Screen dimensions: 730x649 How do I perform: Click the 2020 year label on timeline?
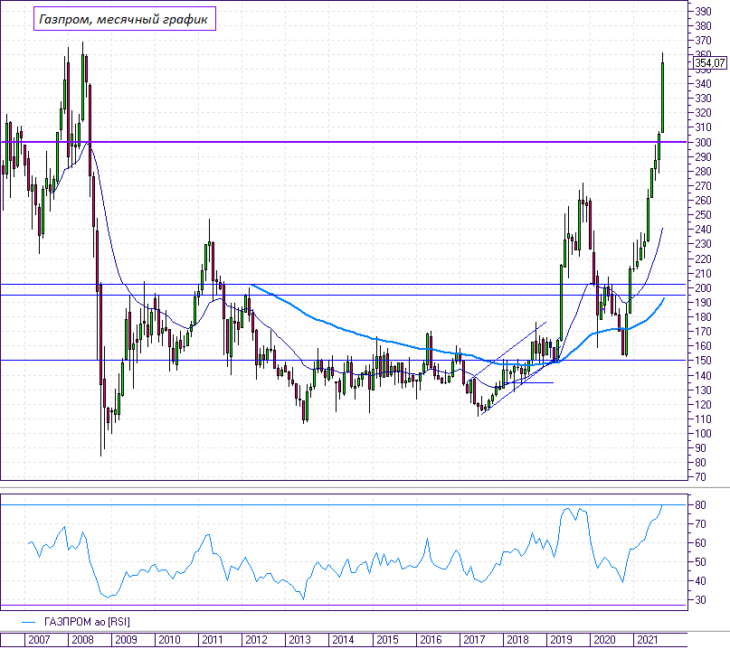[x=604, y=640]
